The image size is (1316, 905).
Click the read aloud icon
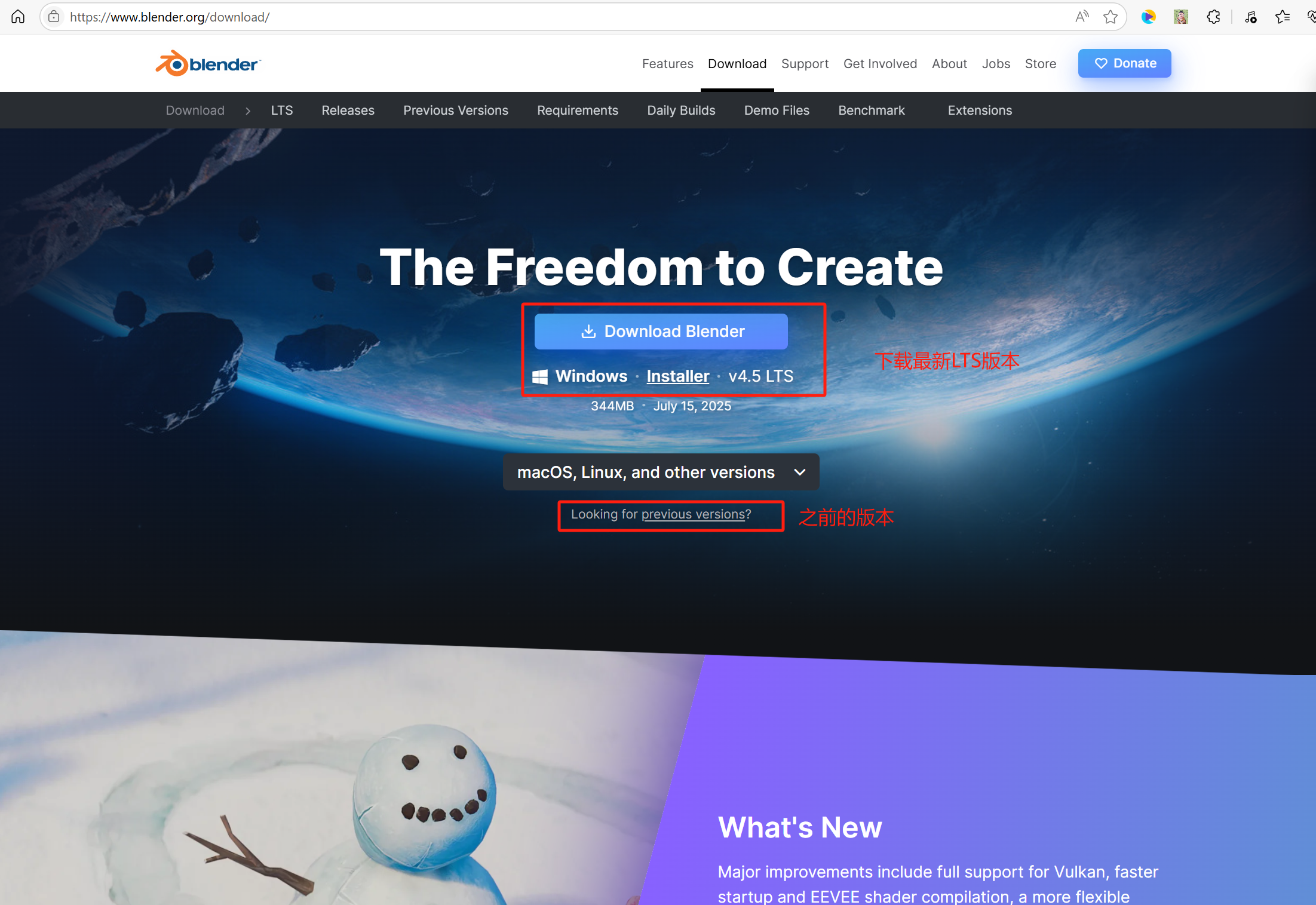(1082, 17)
